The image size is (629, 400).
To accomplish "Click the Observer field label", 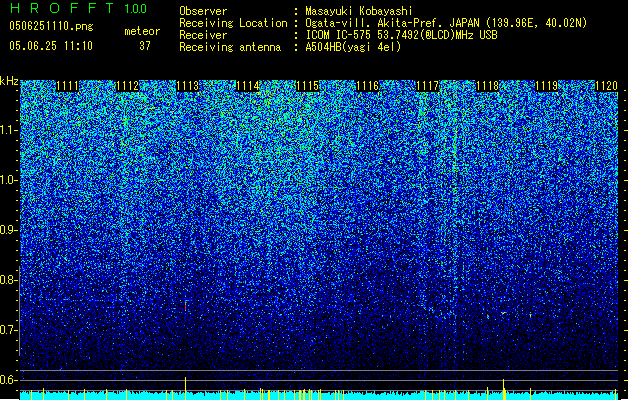I will tap(203, 11).
